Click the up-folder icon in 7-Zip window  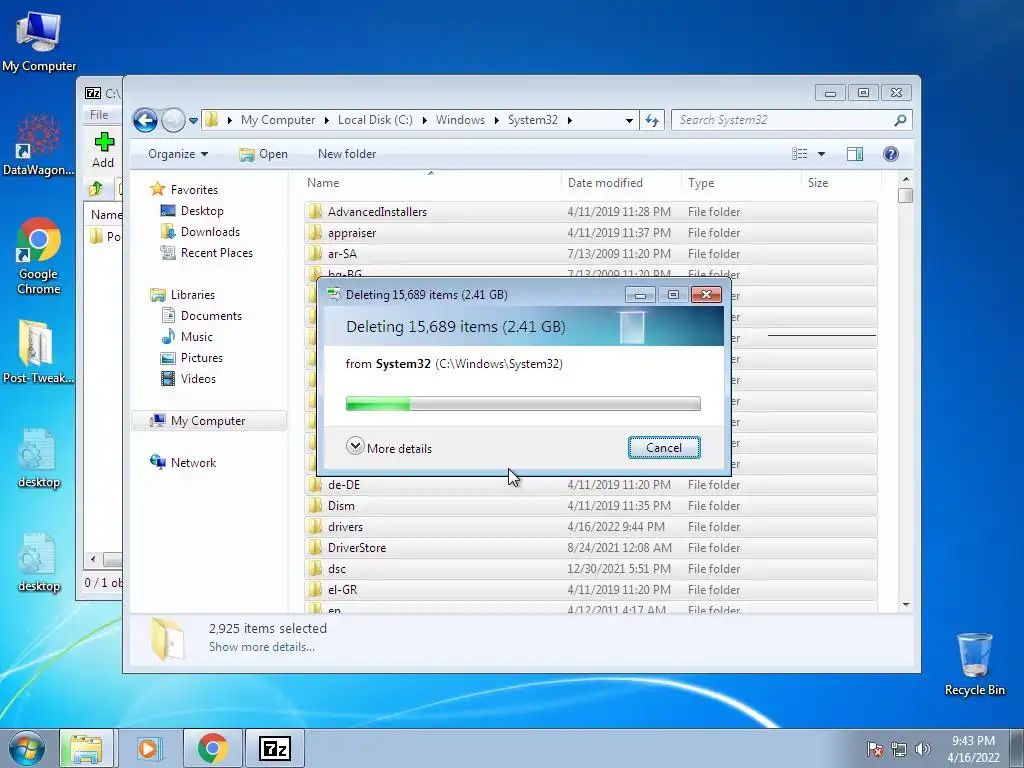[x=96, y=189]
